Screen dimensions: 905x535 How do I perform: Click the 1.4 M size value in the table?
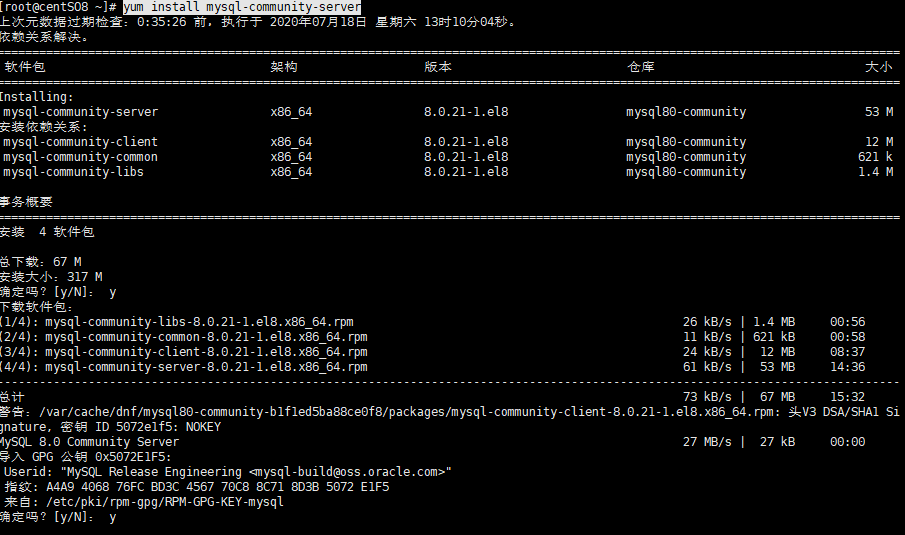pyautogui.click(x=876, y=172)
